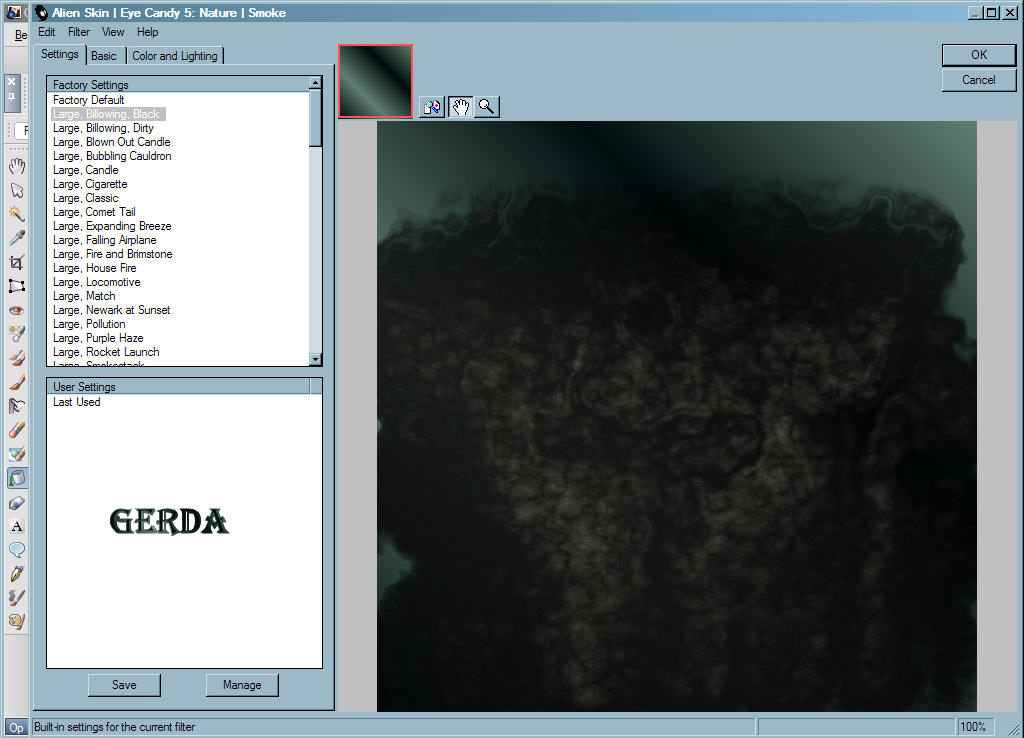Select the Large, Expanding Breeze preset
The width and height of the screenshot is (1024, 738).
click(112, 226)
